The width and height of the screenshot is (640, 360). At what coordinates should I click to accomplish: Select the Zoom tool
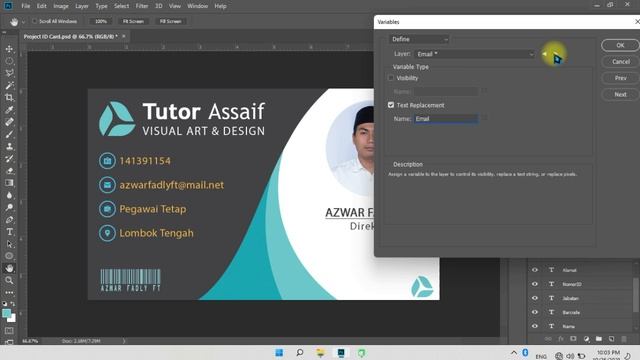[x=9, y=280]
